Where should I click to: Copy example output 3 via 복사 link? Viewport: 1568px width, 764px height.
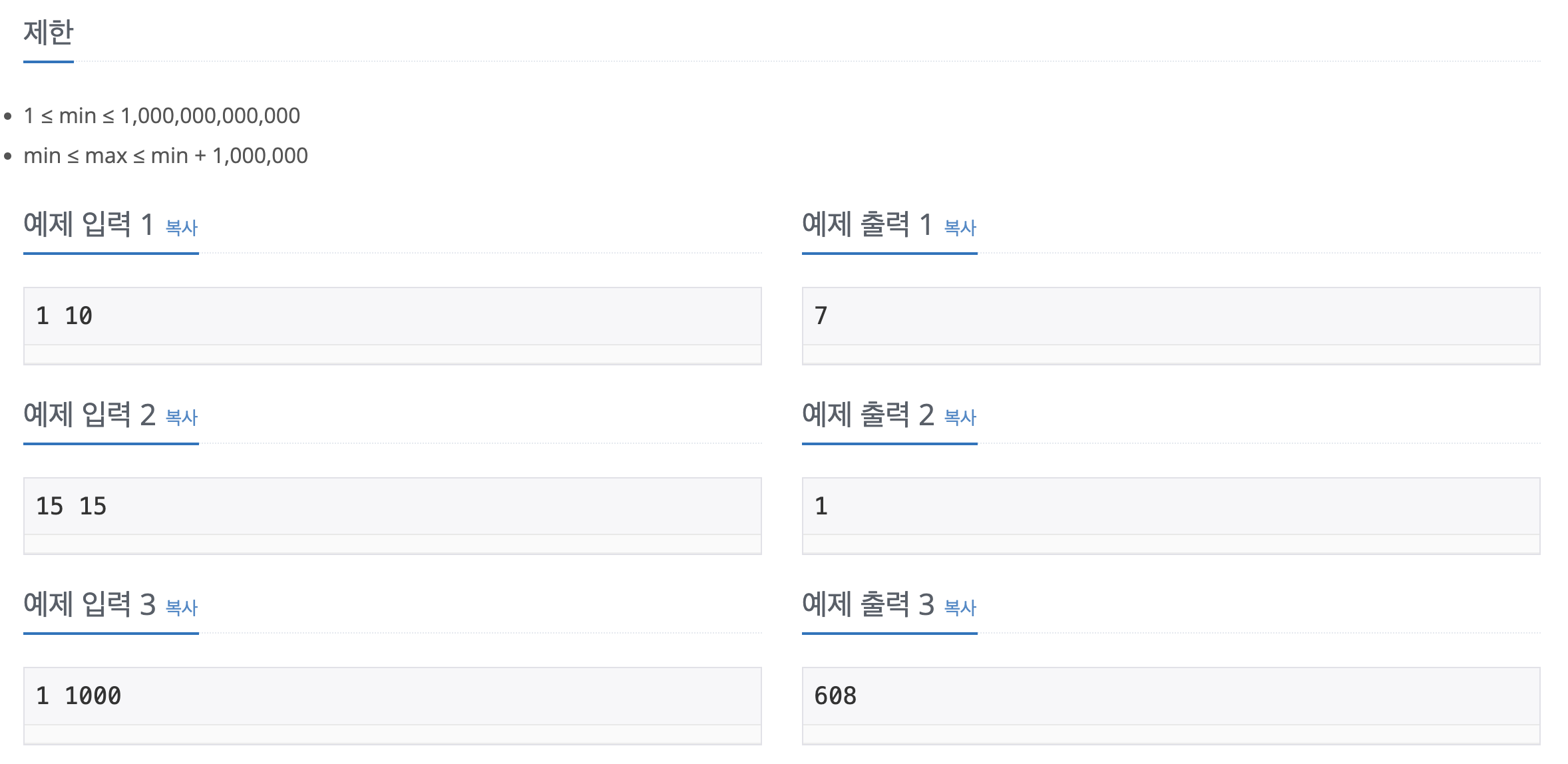(960, 608)
